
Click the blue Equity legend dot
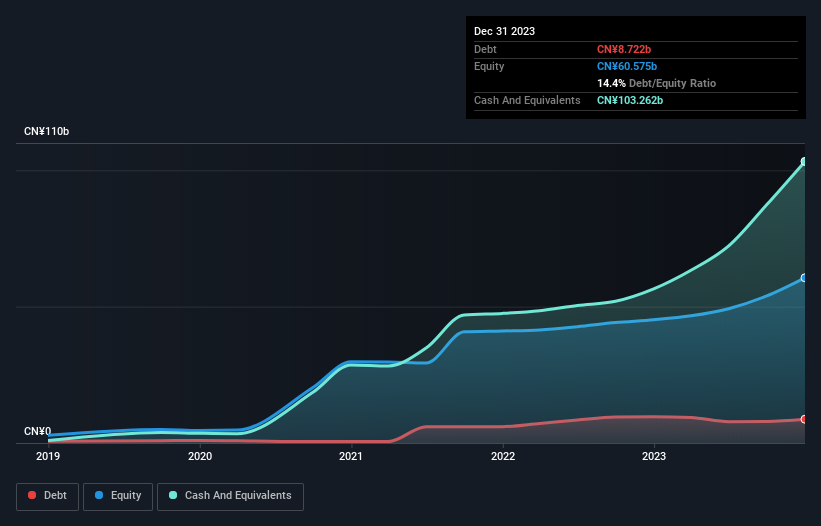[x=99, y=495]
